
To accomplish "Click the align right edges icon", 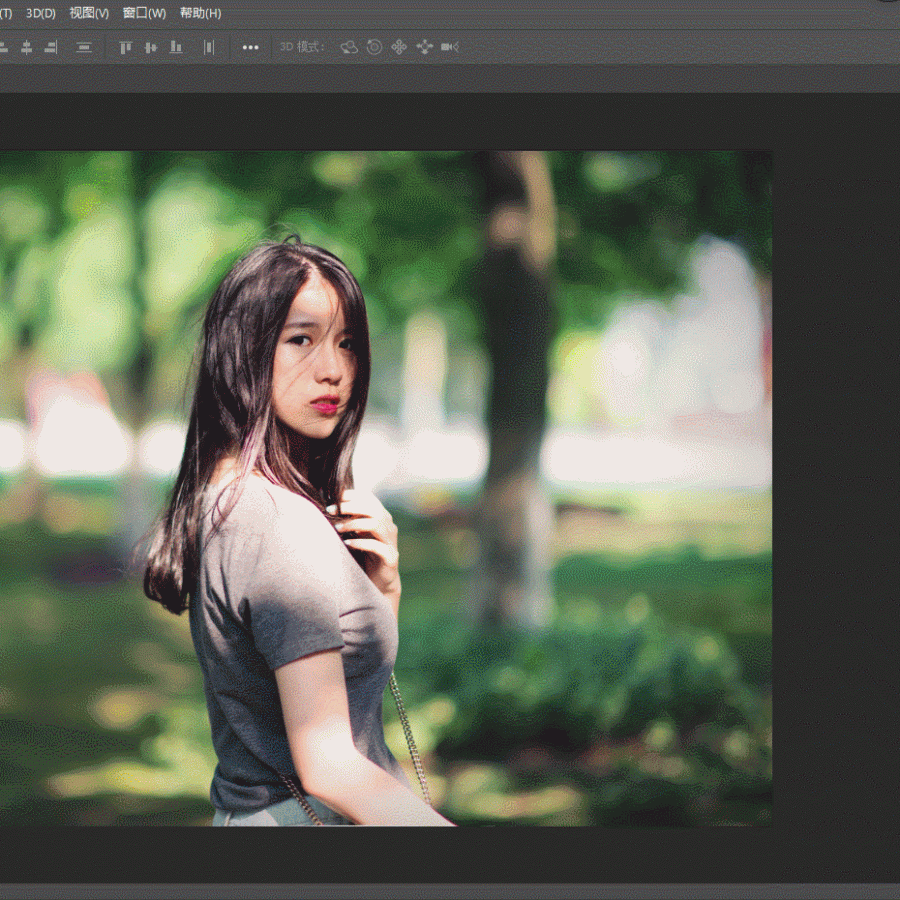I will click(51, 47).
